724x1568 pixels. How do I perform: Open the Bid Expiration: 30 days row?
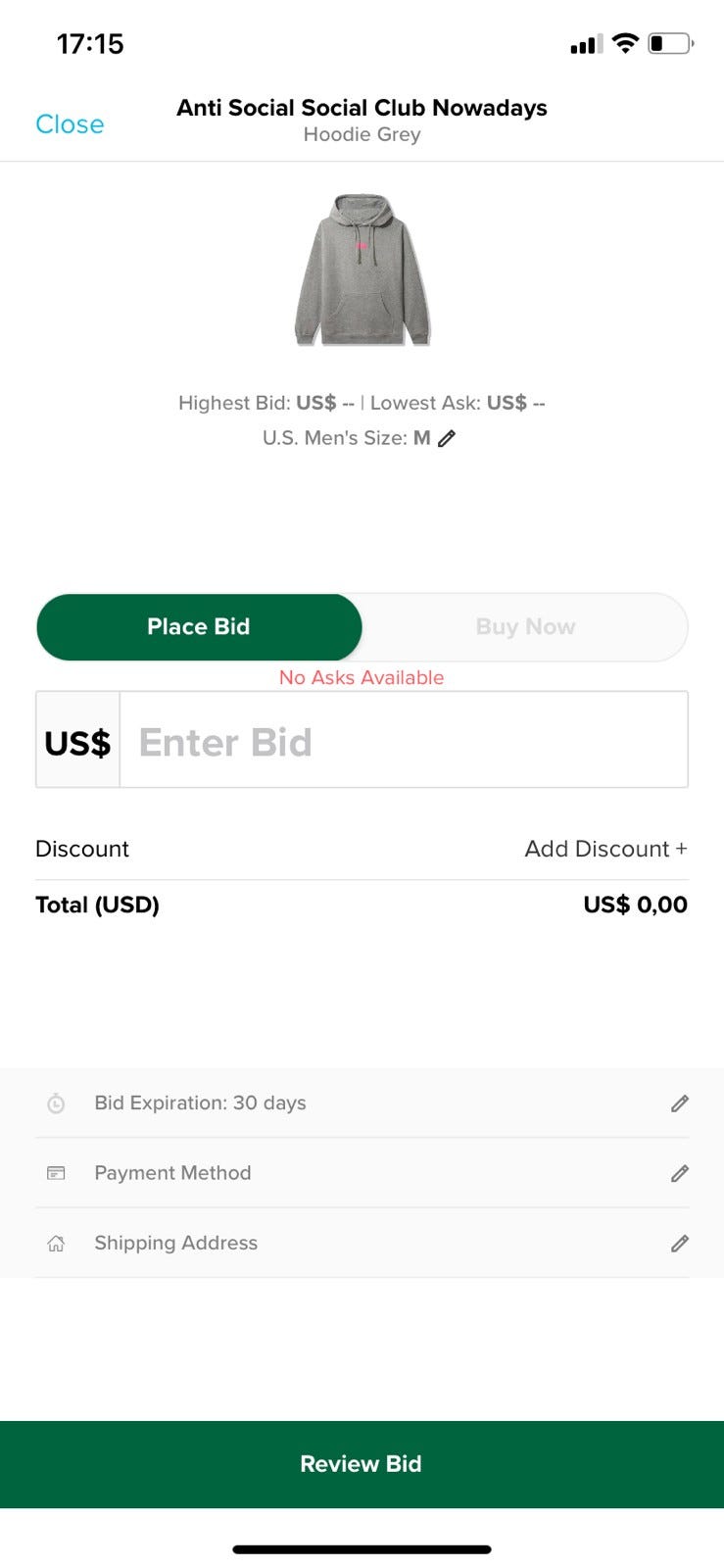(x=362, y=1103)
